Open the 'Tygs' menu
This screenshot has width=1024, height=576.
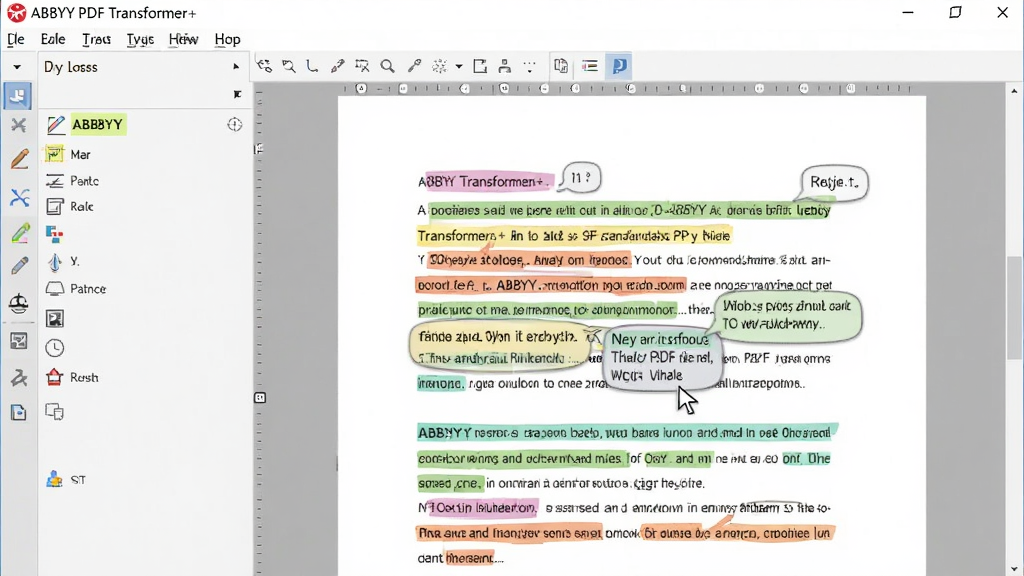(x=140, y=39)
